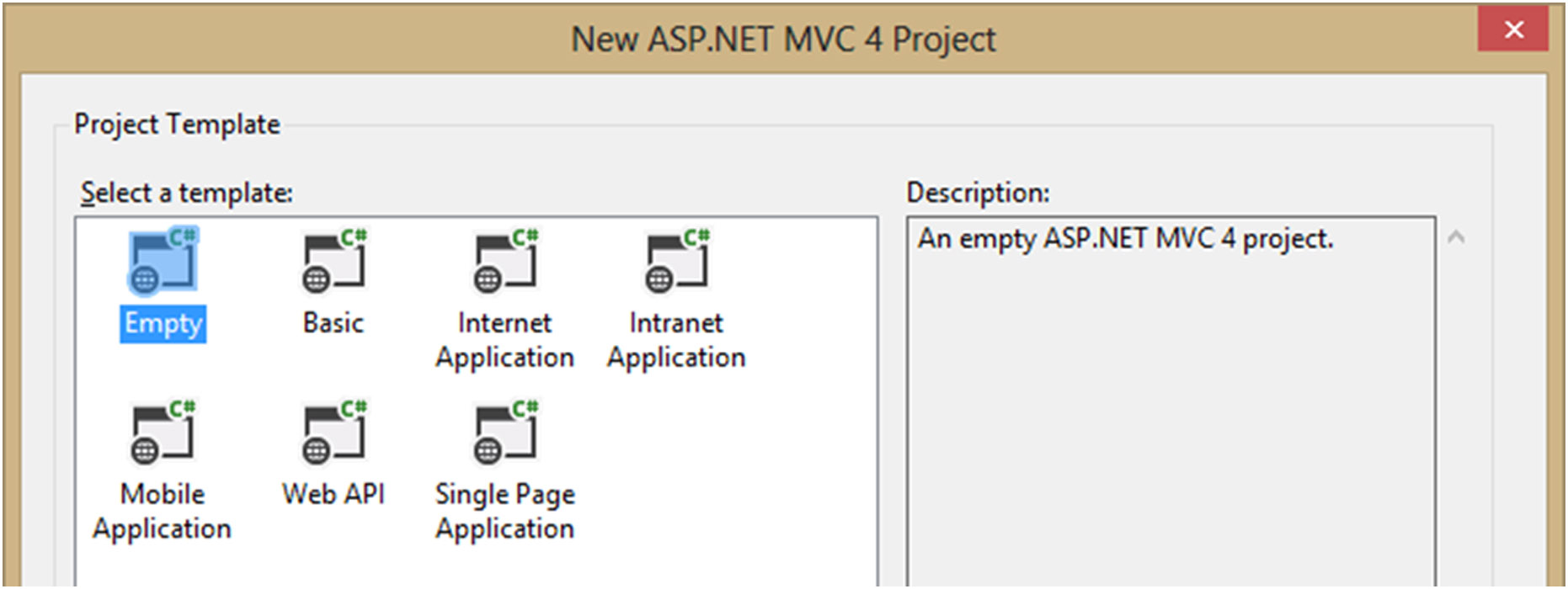This screenshot has width=1568, height=589.
Task: Select the Basic template icon
Action: 334,262
